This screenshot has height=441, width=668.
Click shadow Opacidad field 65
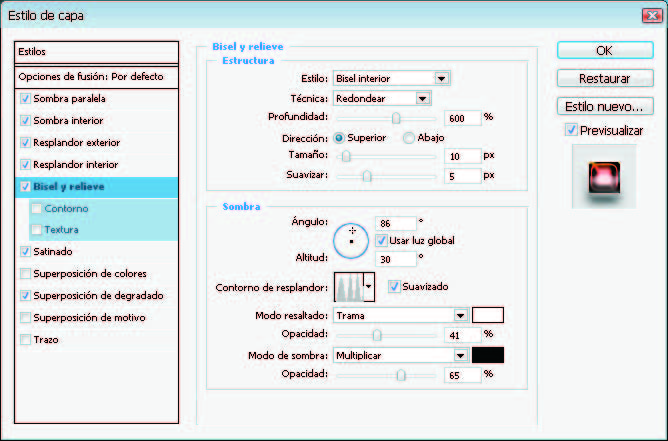[x=463, y=375]
